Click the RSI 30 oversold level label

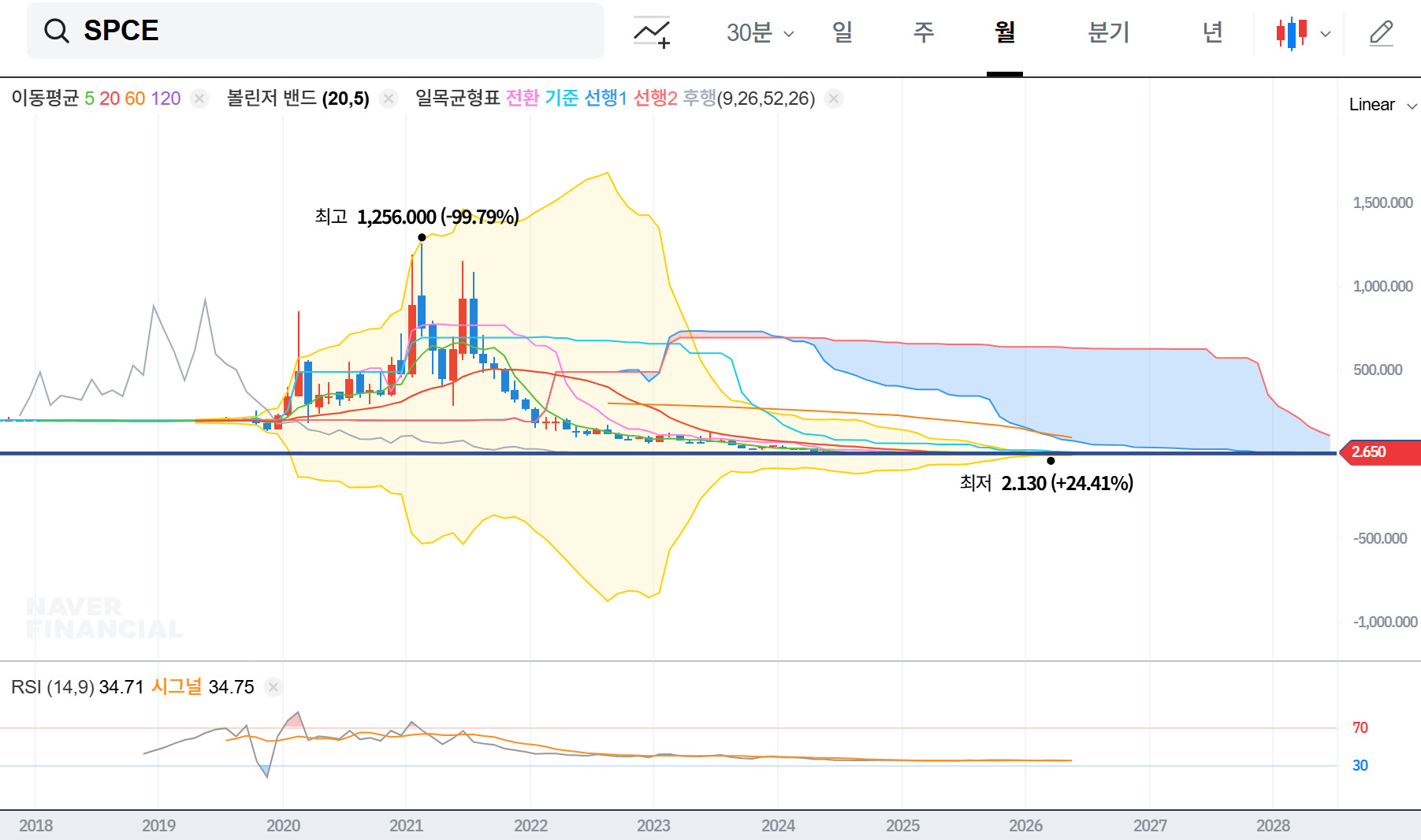click(1360, 766)
